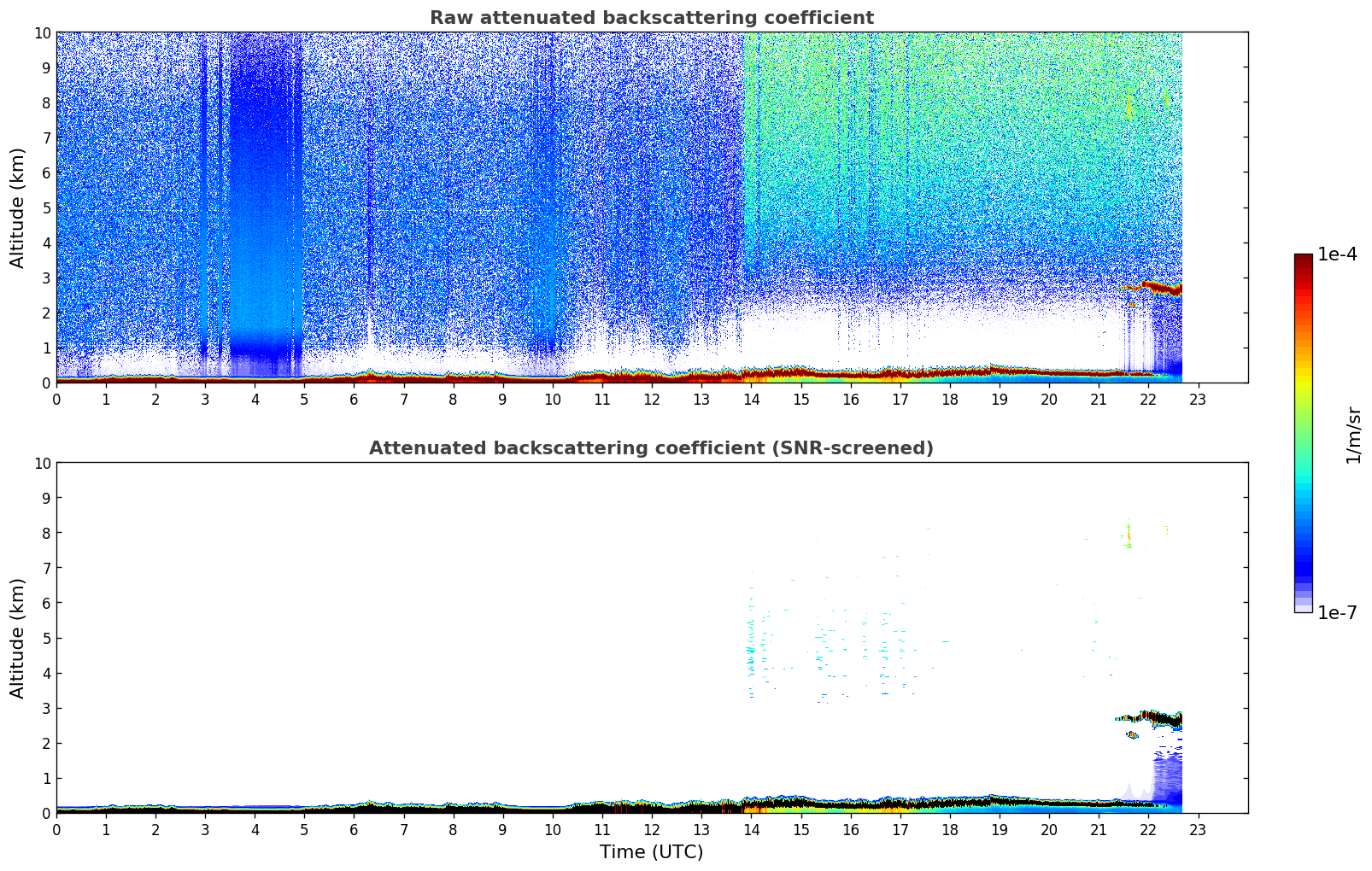Click the '23' time tick under the raw plot
The height and width of the screenshot is (871, 1372).
pyautogui.click(x=1198, y=400)
